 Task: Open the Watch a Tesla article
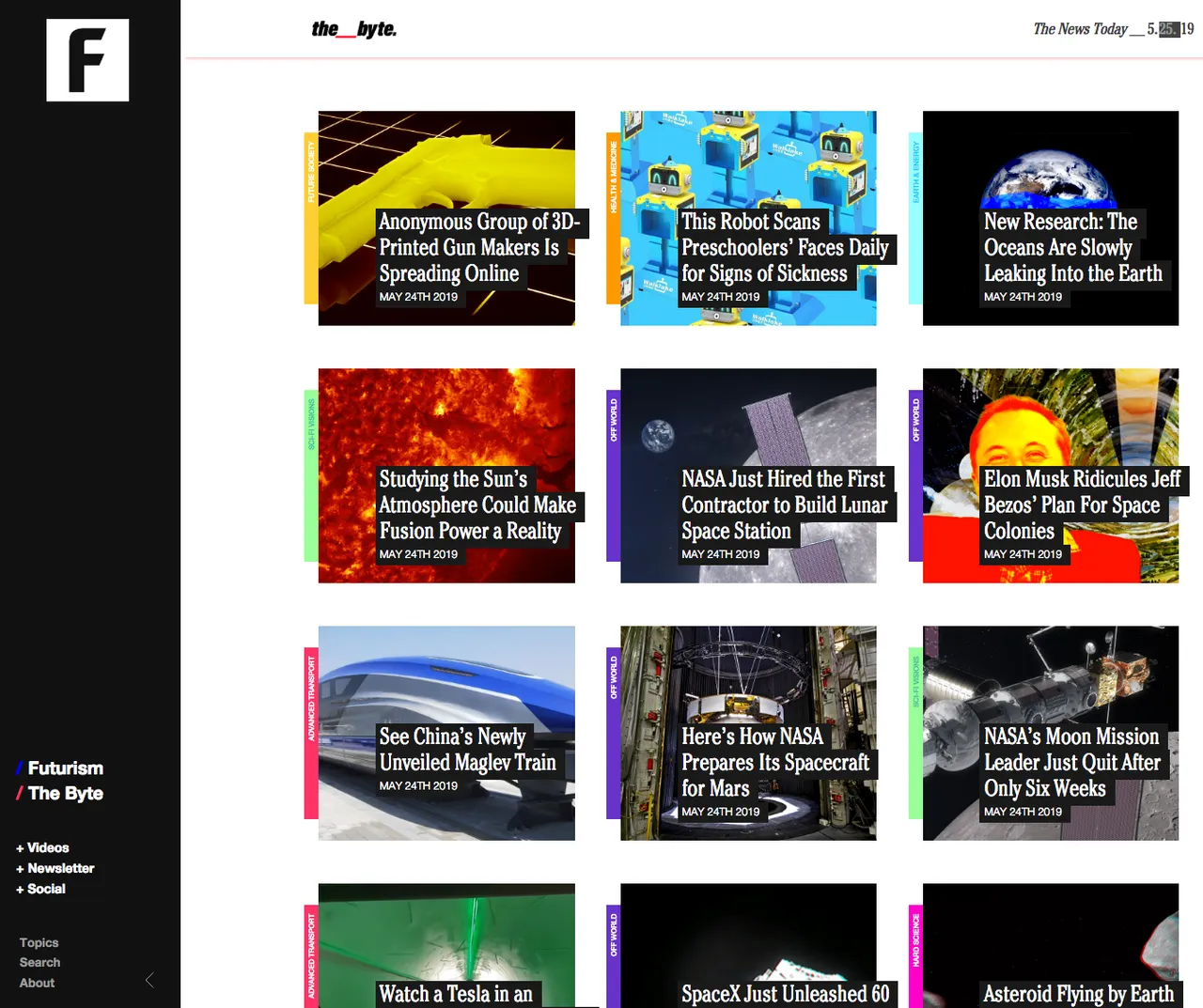tap(456, 994)
